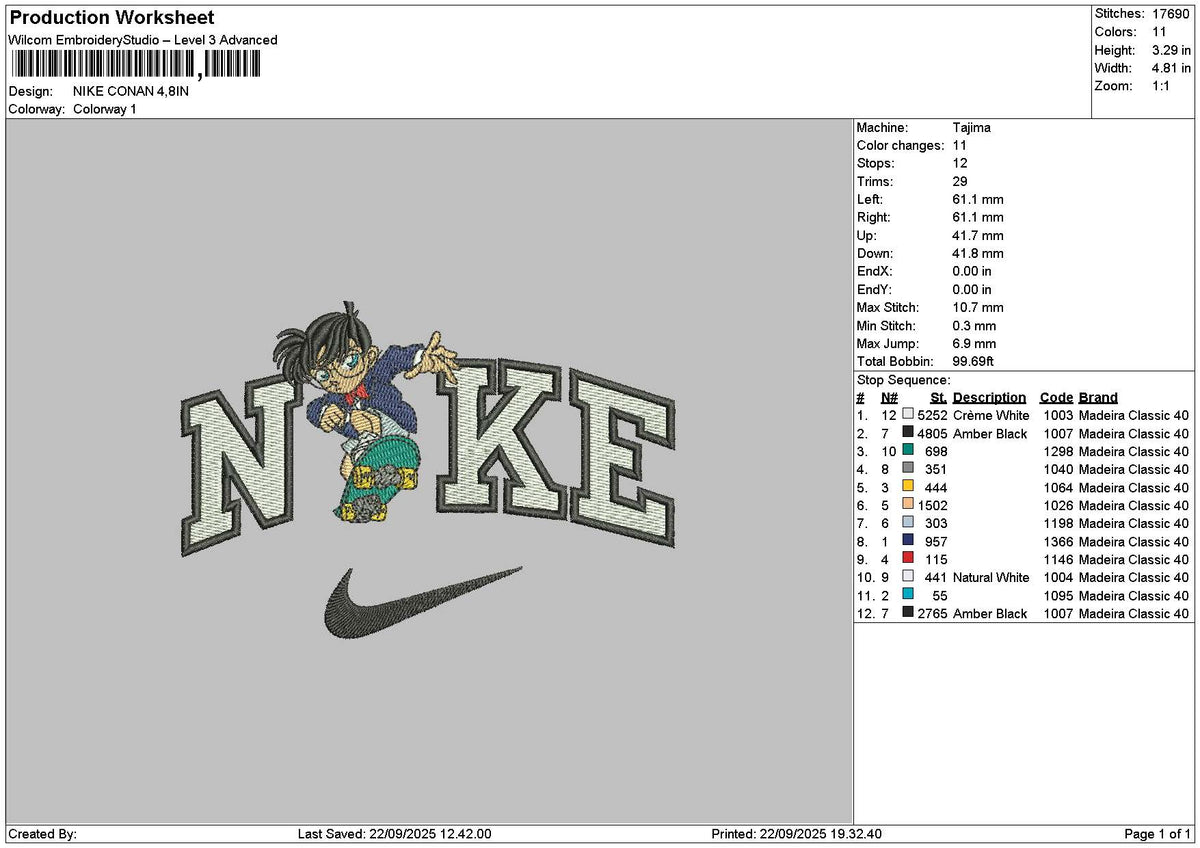Click the Madeira Classic 40 brand for code 1003

click(1134, 416)
